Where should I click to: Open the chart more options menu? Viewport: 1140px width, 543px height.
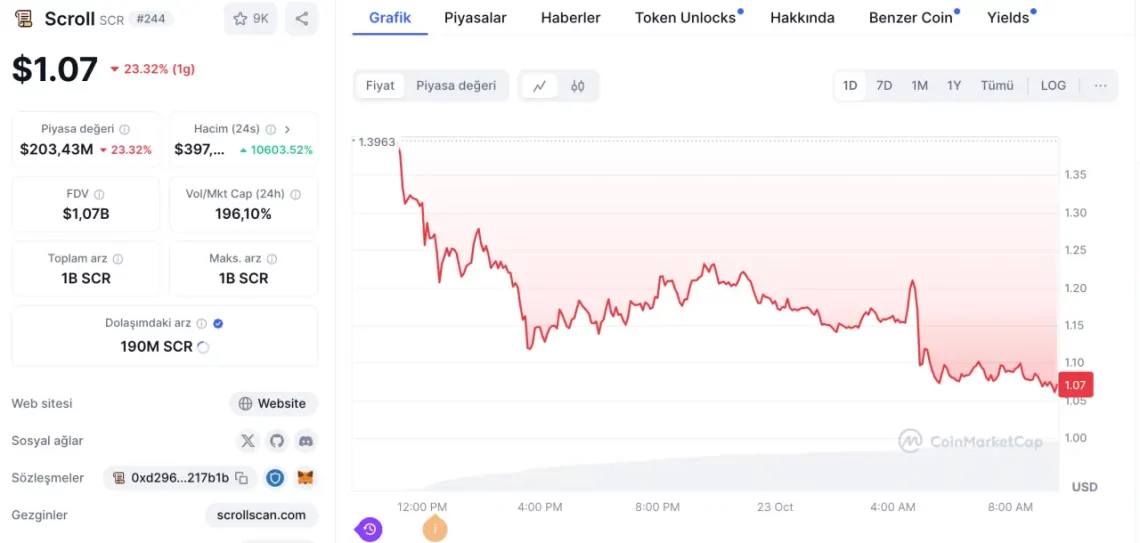pos(1100,86)
